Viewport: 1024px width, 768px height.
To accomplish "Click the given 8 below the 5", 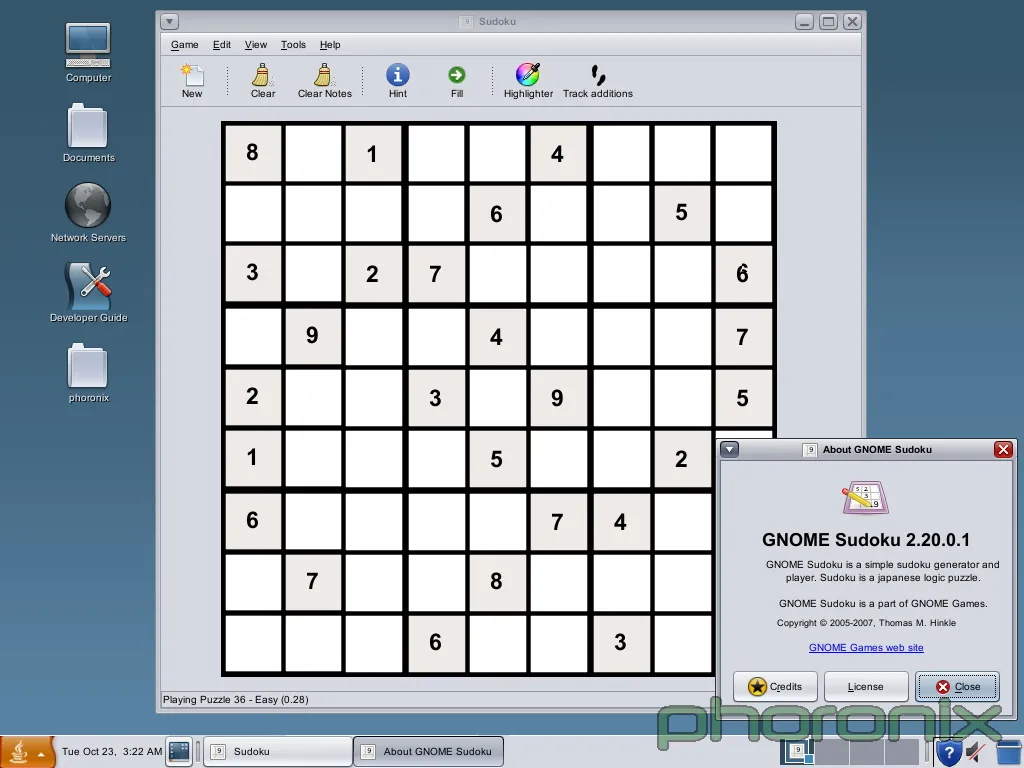I will click(x=497, y=582).
